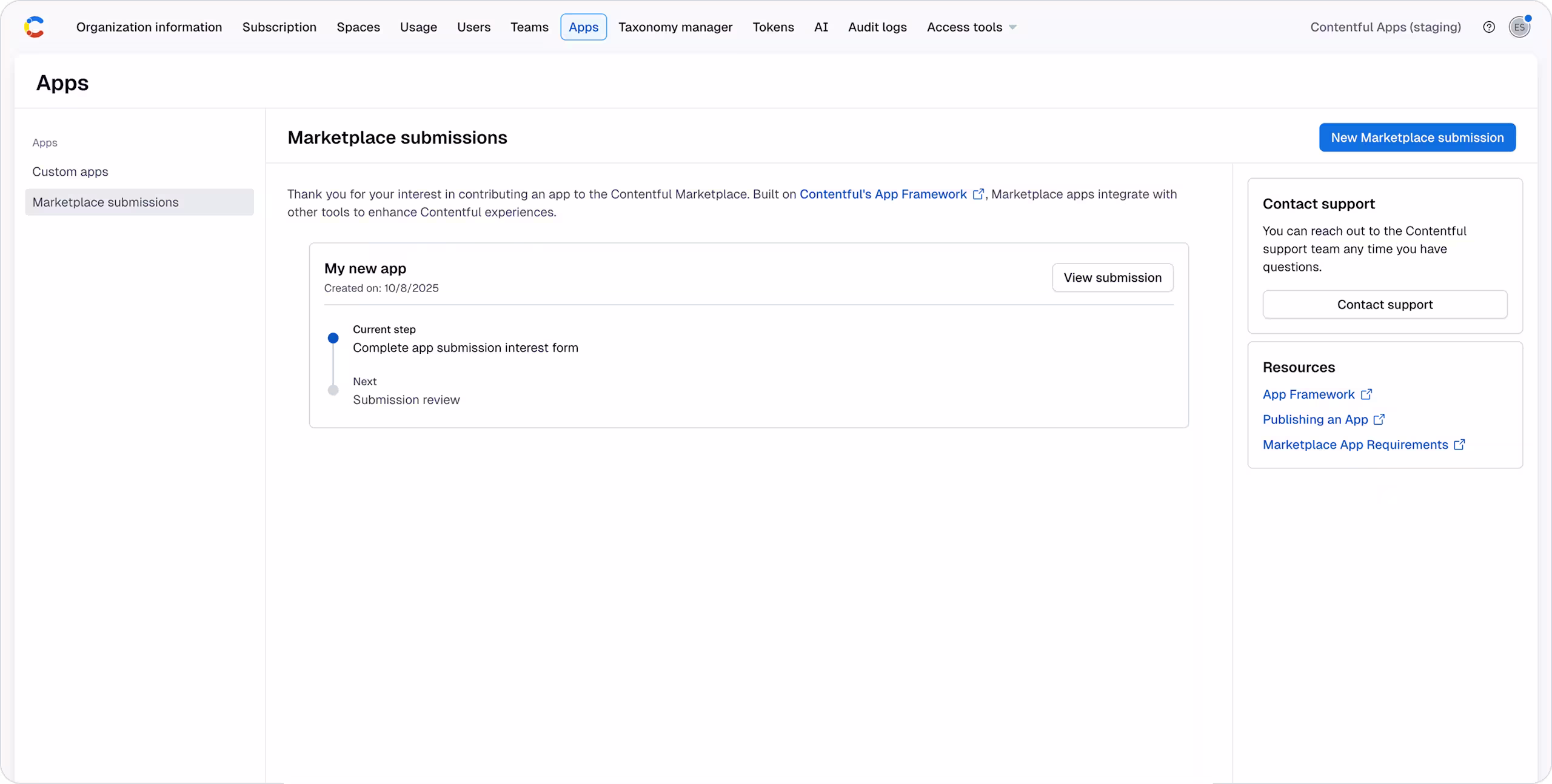View the Audit logs tab
Viewport: 1552px width, 784px height.
pyautogui.click(x=877, y=27)
